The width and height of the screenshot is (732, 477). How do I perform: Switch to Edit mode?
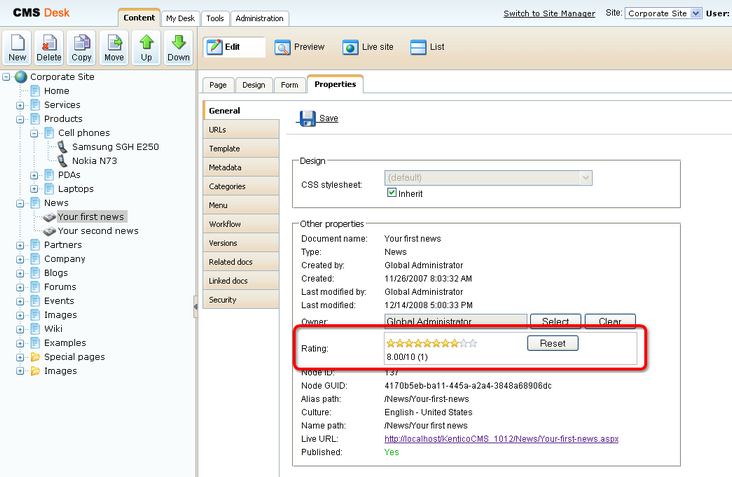[x=234, y=47]
